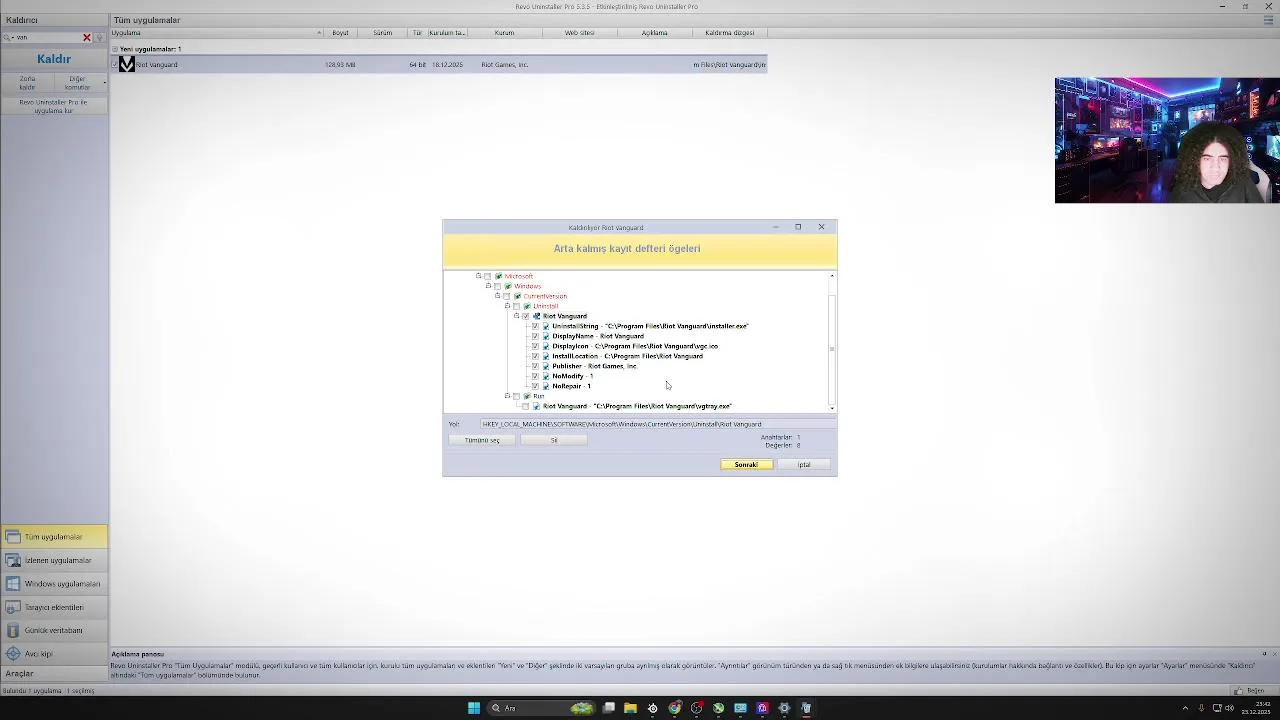
Task: Uncheck the Riot Vanguard key checkbox
Action: click(x=526, y=316)
